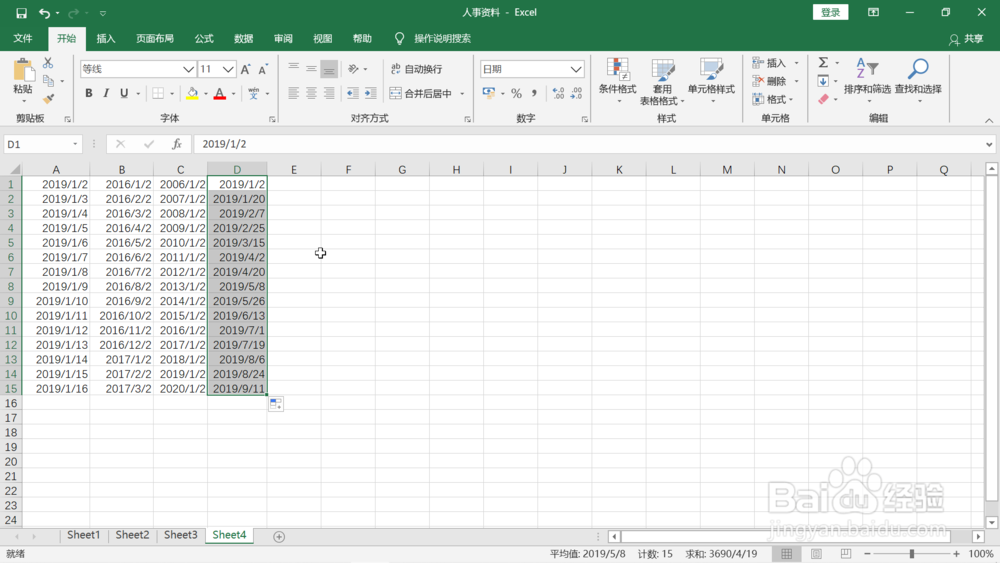Apply fill color bucket icon
The width and height of the screenshot is (1000, 563).
pyautogui.click(x=192, y=94)
